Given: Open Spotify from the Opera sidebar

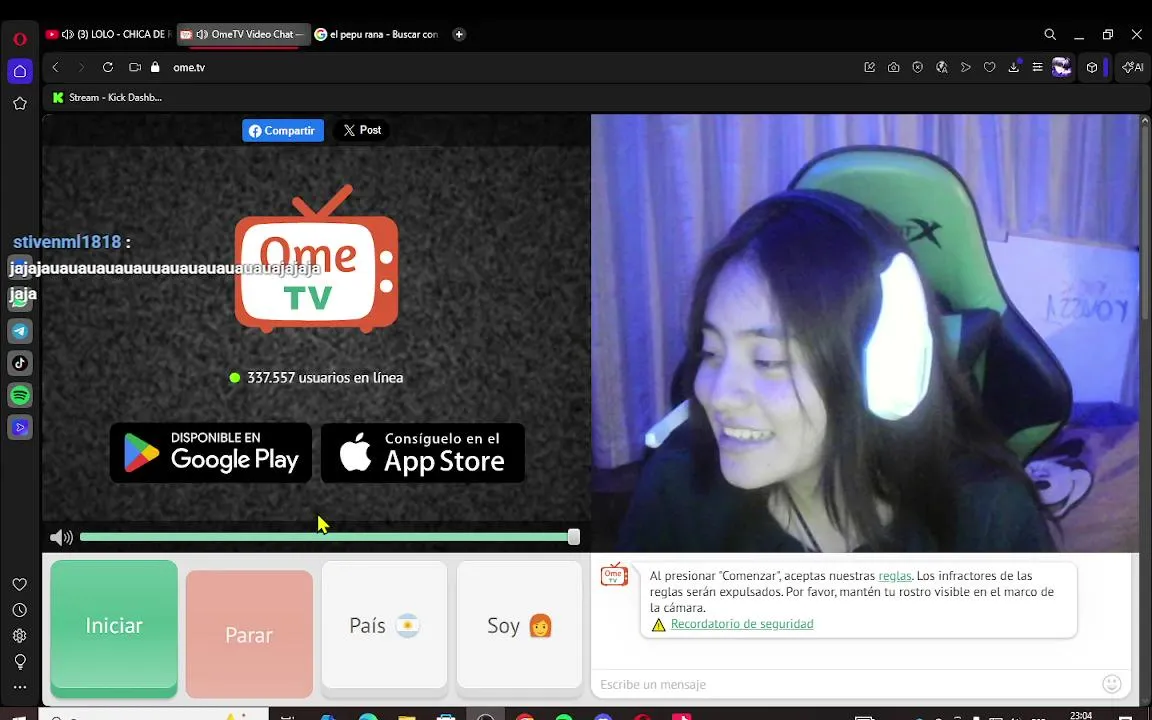Looking at the screenshot, I should coord(20,395).
